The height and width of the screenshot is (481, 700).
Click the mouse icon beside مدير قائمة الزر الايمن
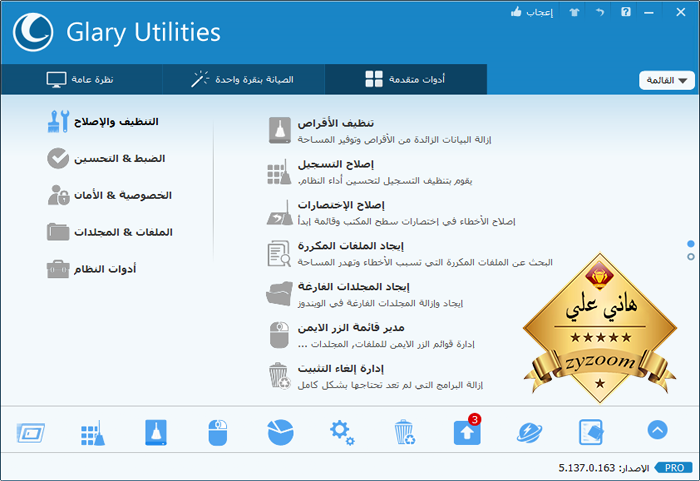pos(279,335)
